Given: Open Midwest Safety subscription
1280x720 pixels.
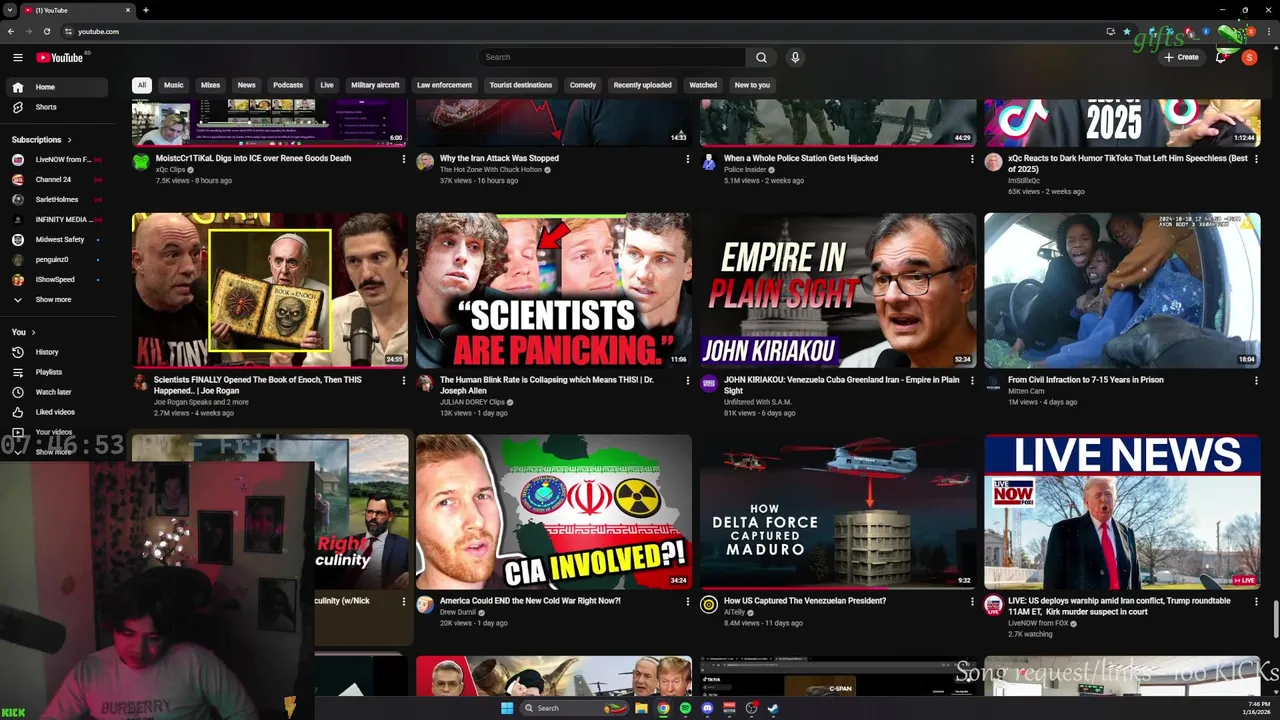Looking at the screenshot, I should pos(56,240).
